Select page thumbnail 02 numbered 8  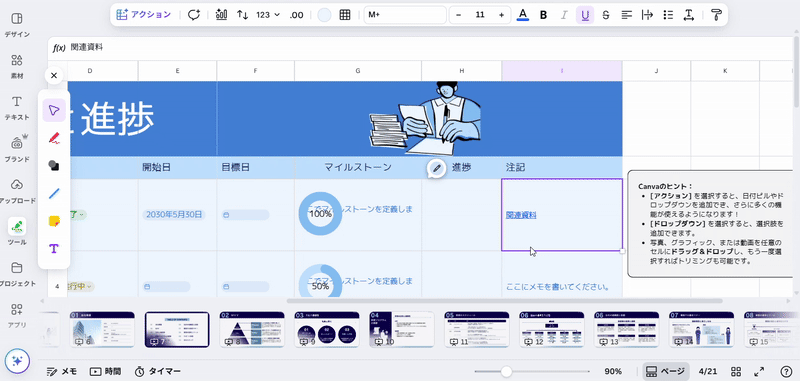[x=252, y=329]
